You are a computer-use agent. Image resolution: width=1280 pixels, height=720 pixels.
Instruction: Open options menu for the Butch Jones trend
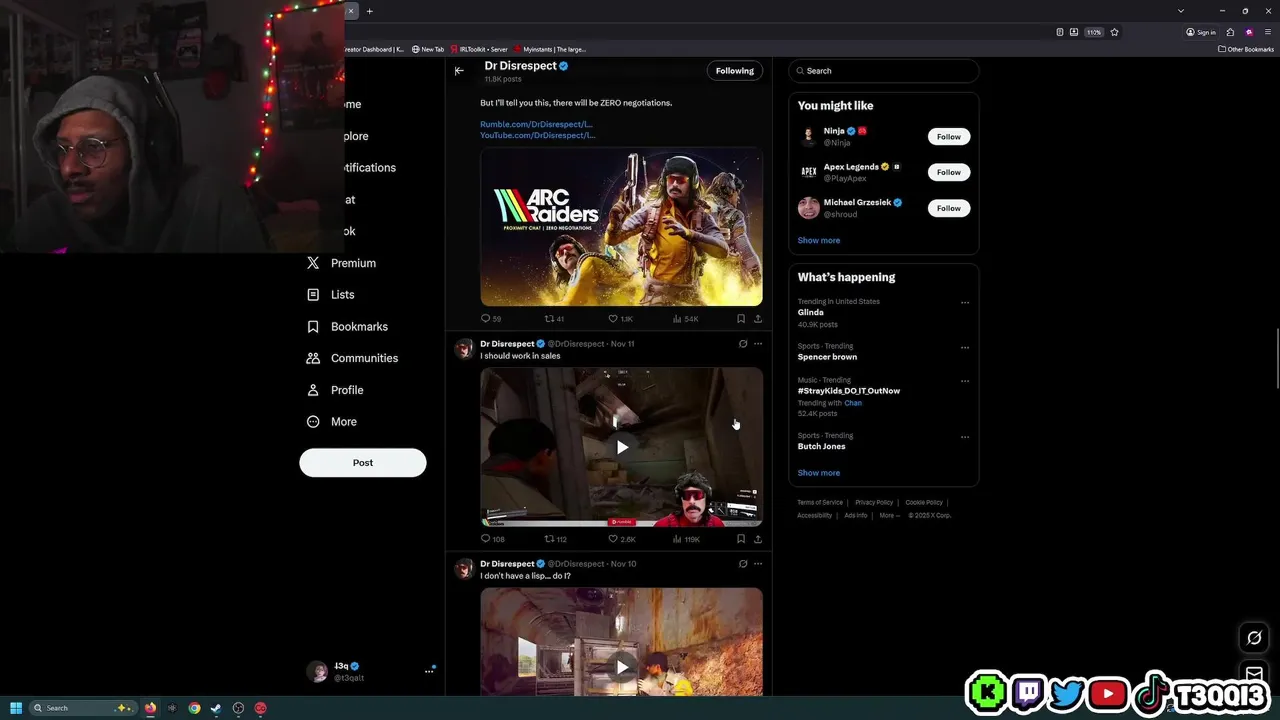964,437
